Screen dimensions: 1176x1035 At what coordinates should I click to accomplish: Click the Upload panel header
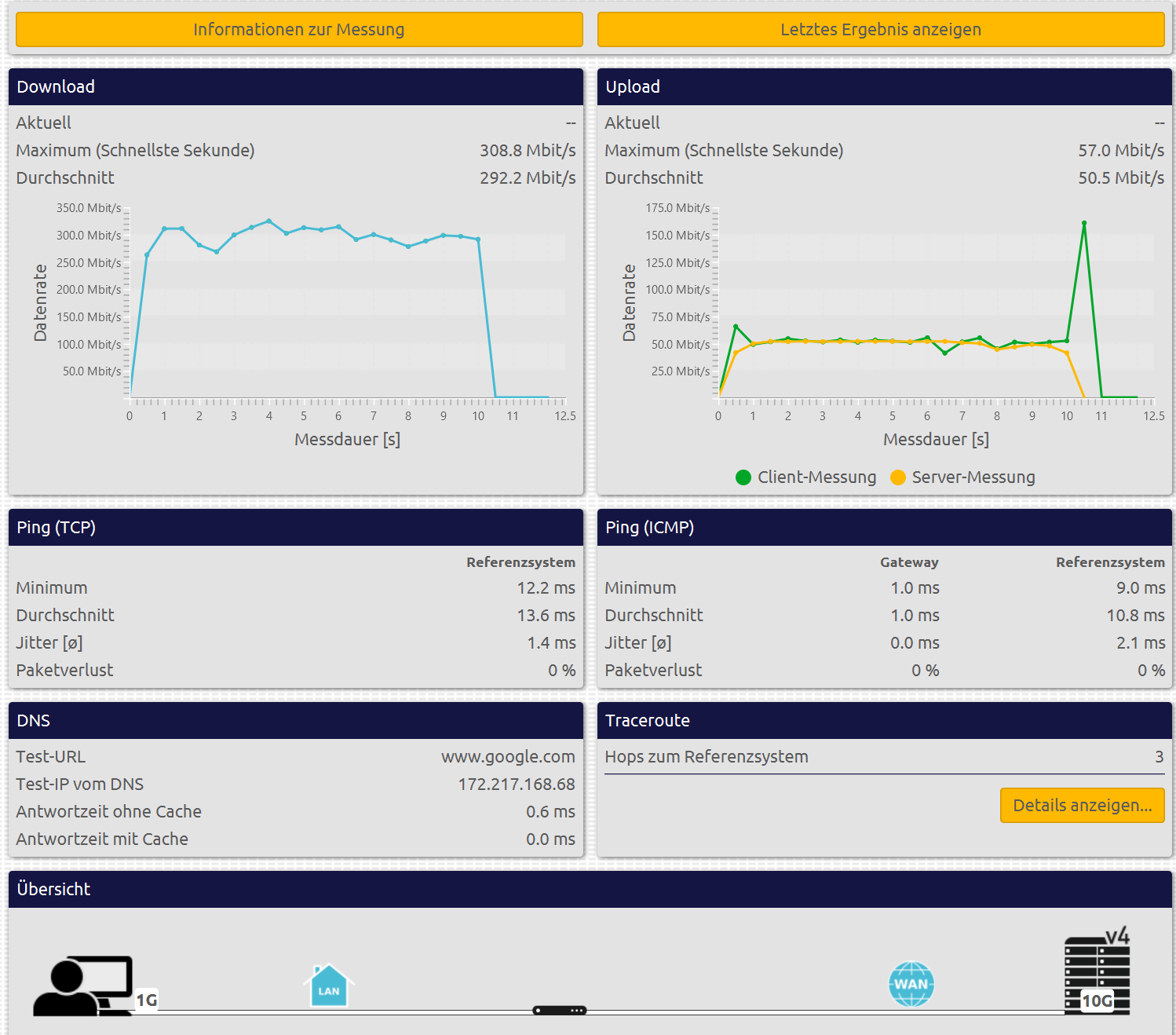point(885,87)
